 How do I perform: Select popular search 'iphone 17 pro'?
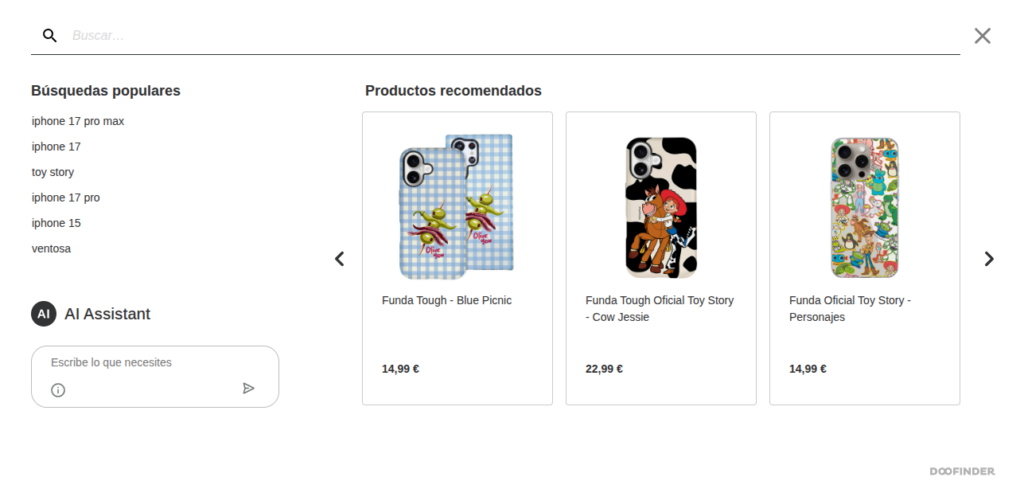coord(66,198)
